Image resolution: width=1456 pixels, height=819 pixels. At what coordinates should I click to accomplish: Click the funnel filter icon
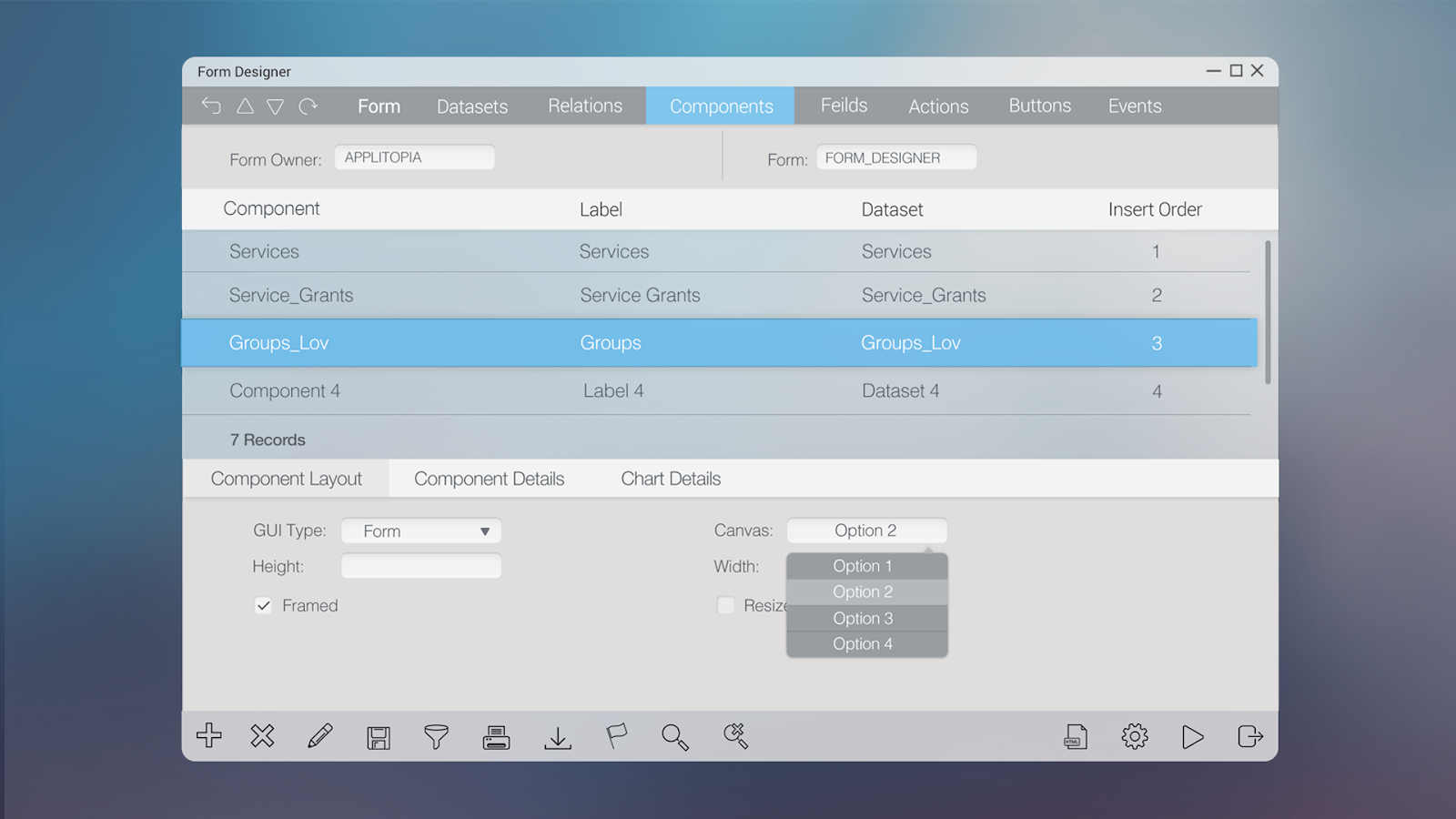(437, 736)
